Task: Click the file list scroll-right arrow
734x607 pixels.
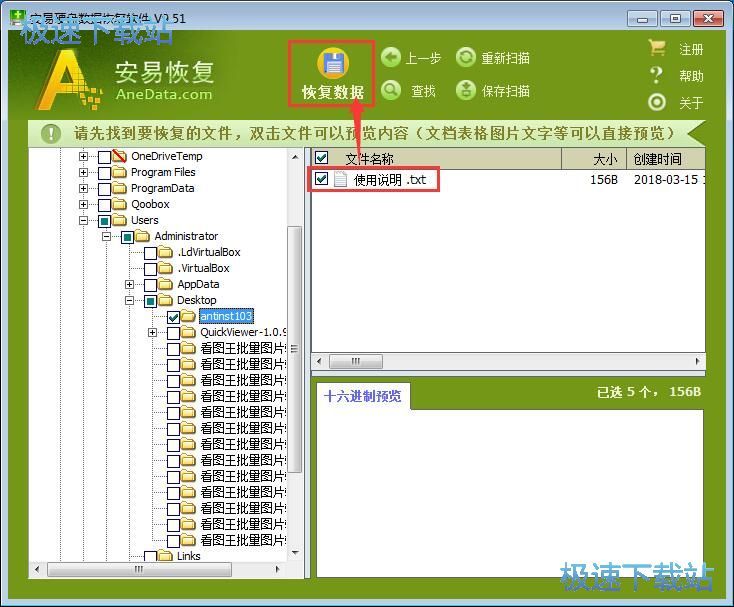Action: (697, 361)
